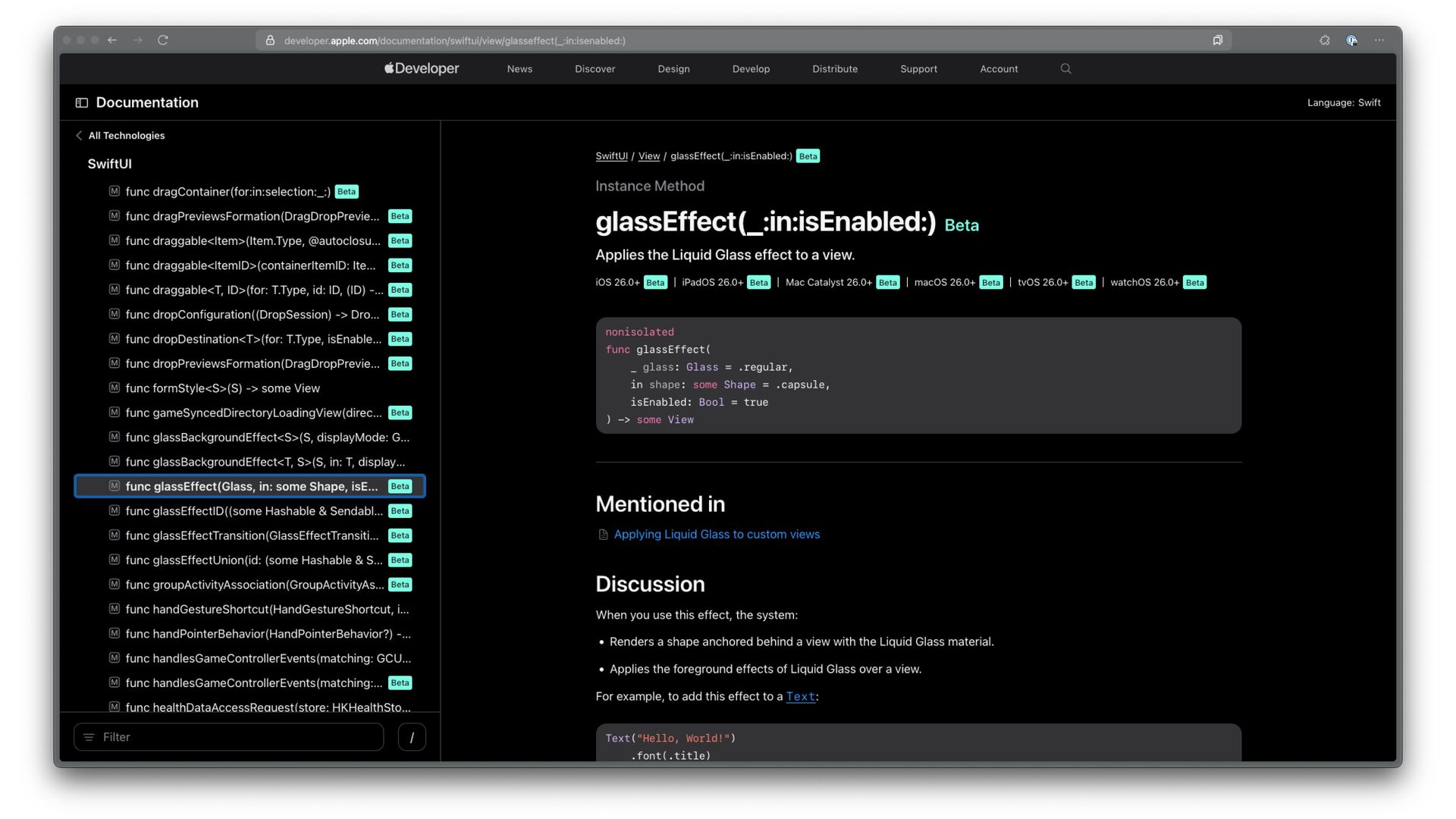Open the Discover menu item
The image size is (1456, 819).
click(595, 68)
